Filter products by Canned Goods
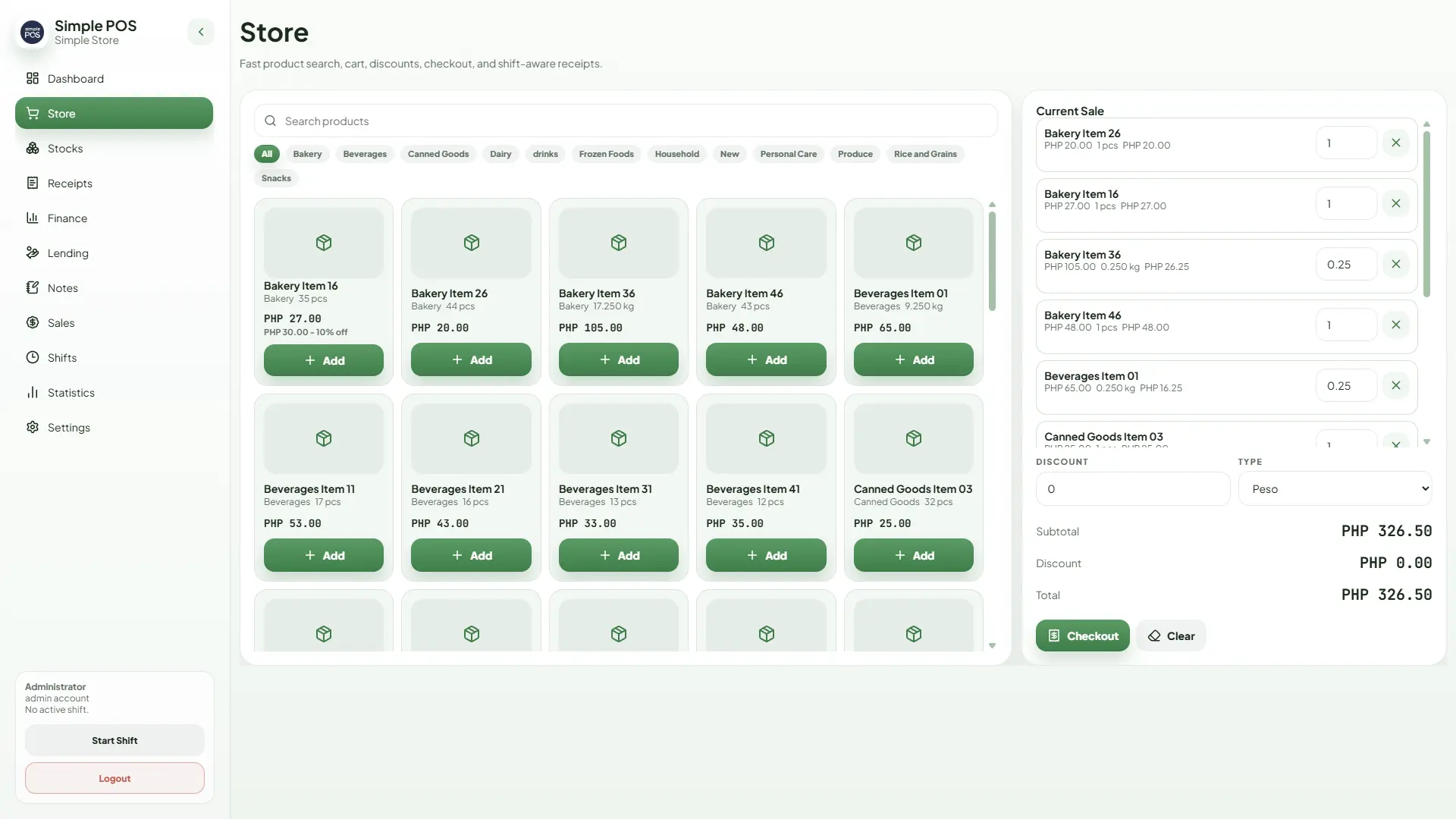 click(x=438, y=154)
